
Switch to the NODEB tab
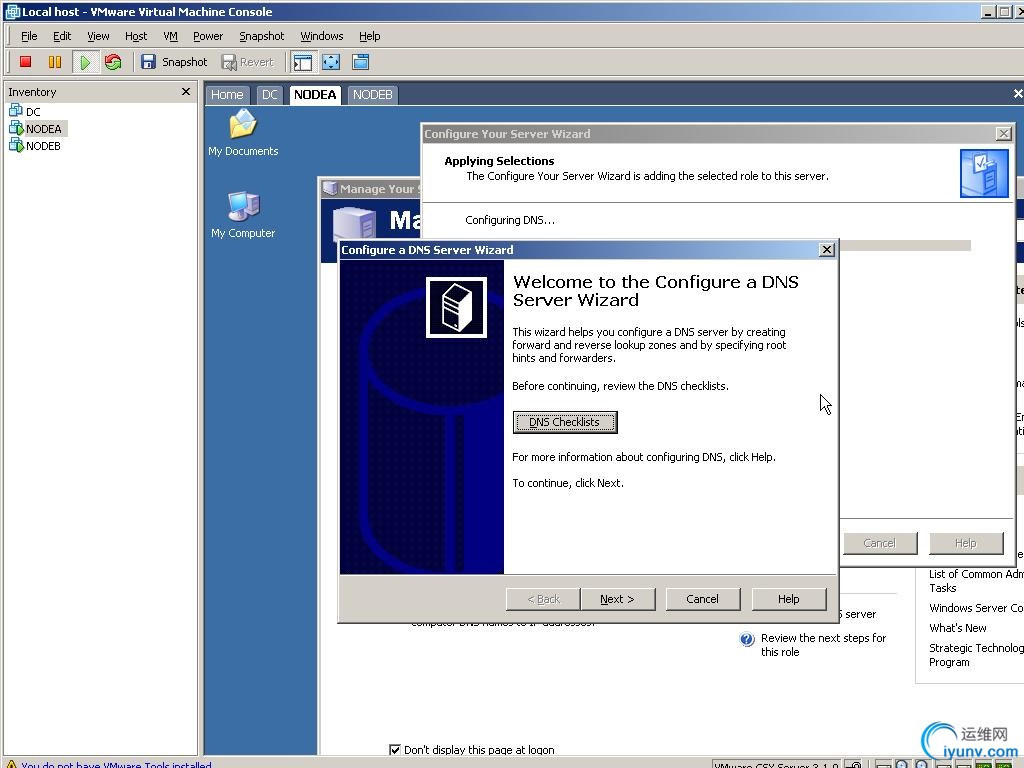pos(372,95)
